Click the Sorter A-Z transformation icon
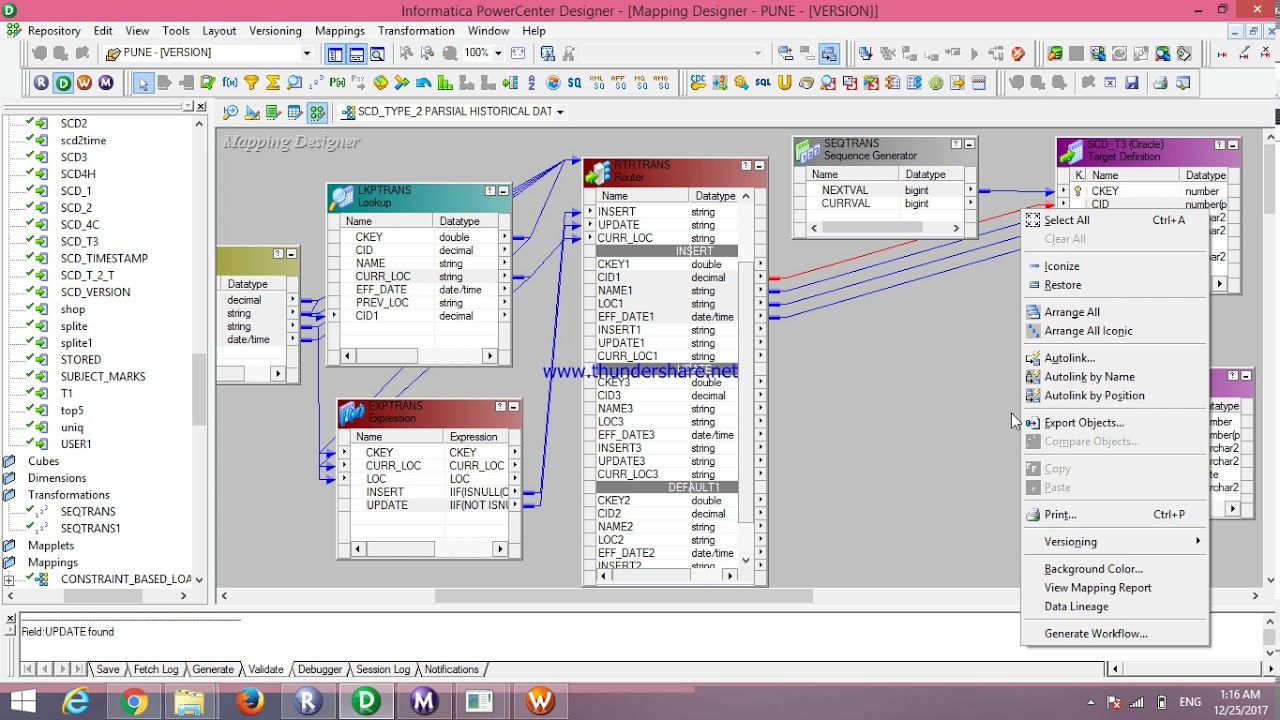The height and width of the screenshot is (720, 1280). (531, 83)
